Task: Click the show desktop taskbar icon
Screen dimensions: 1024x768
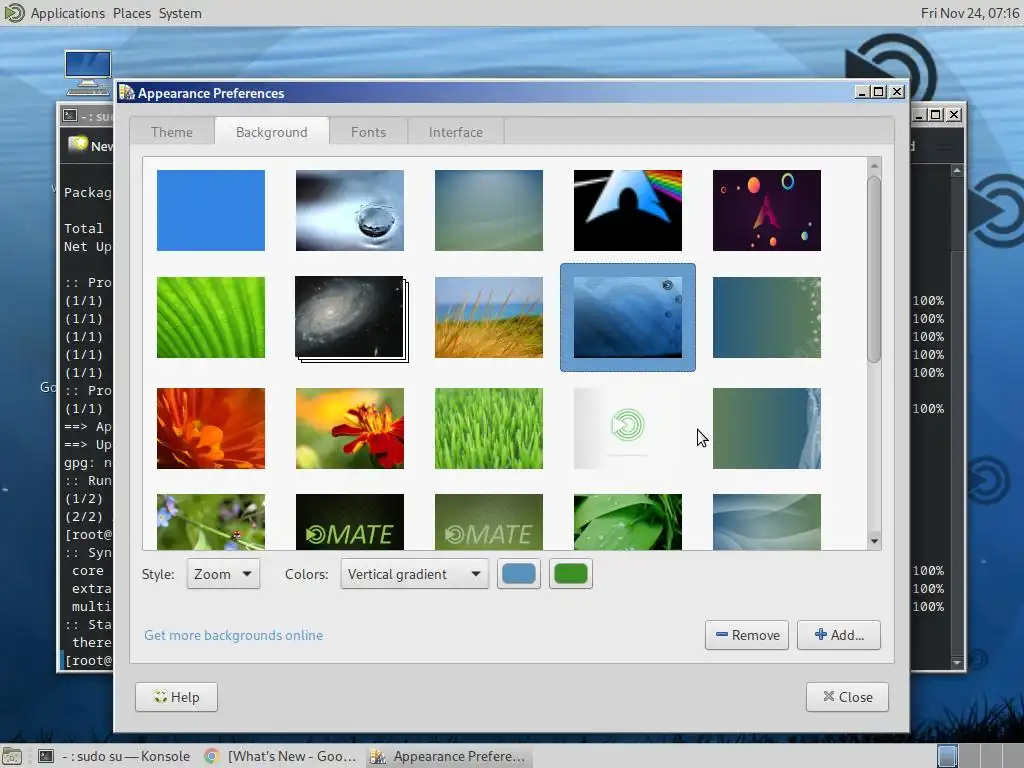Action: [12, 757]
